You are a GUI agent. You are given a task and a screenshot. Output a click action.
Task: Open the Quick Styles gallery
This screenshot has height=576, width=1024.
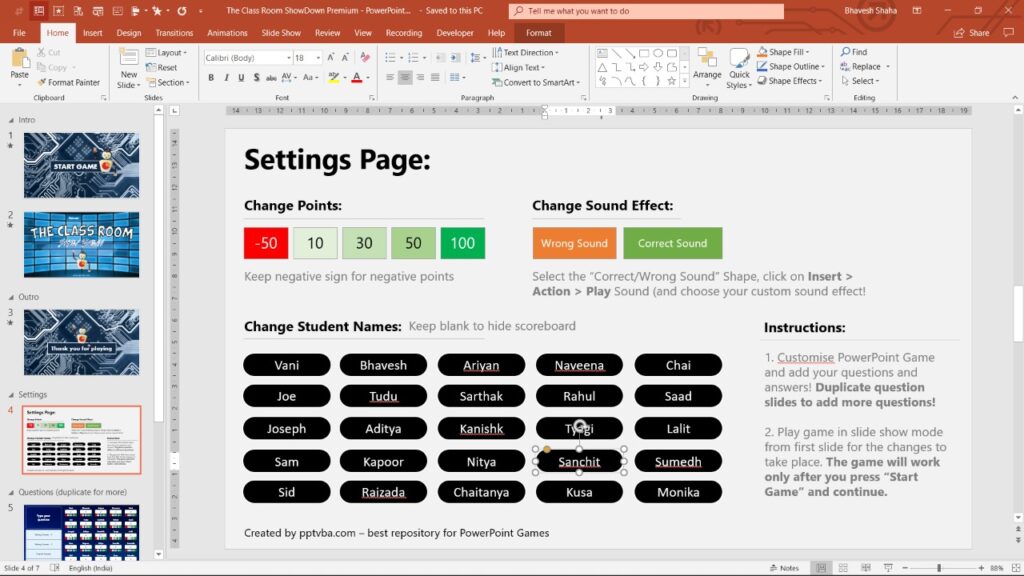click(739, 68)
